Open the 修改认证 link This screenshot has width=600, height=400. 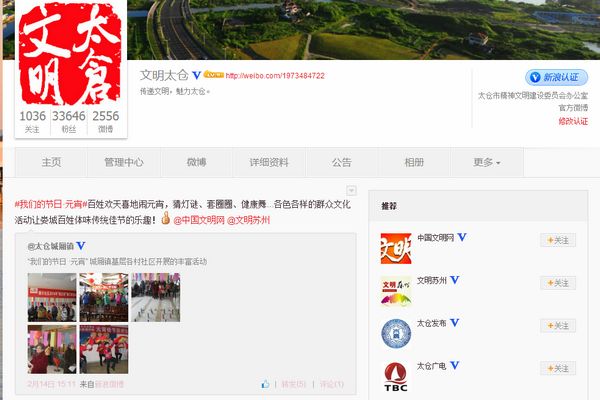573,121
